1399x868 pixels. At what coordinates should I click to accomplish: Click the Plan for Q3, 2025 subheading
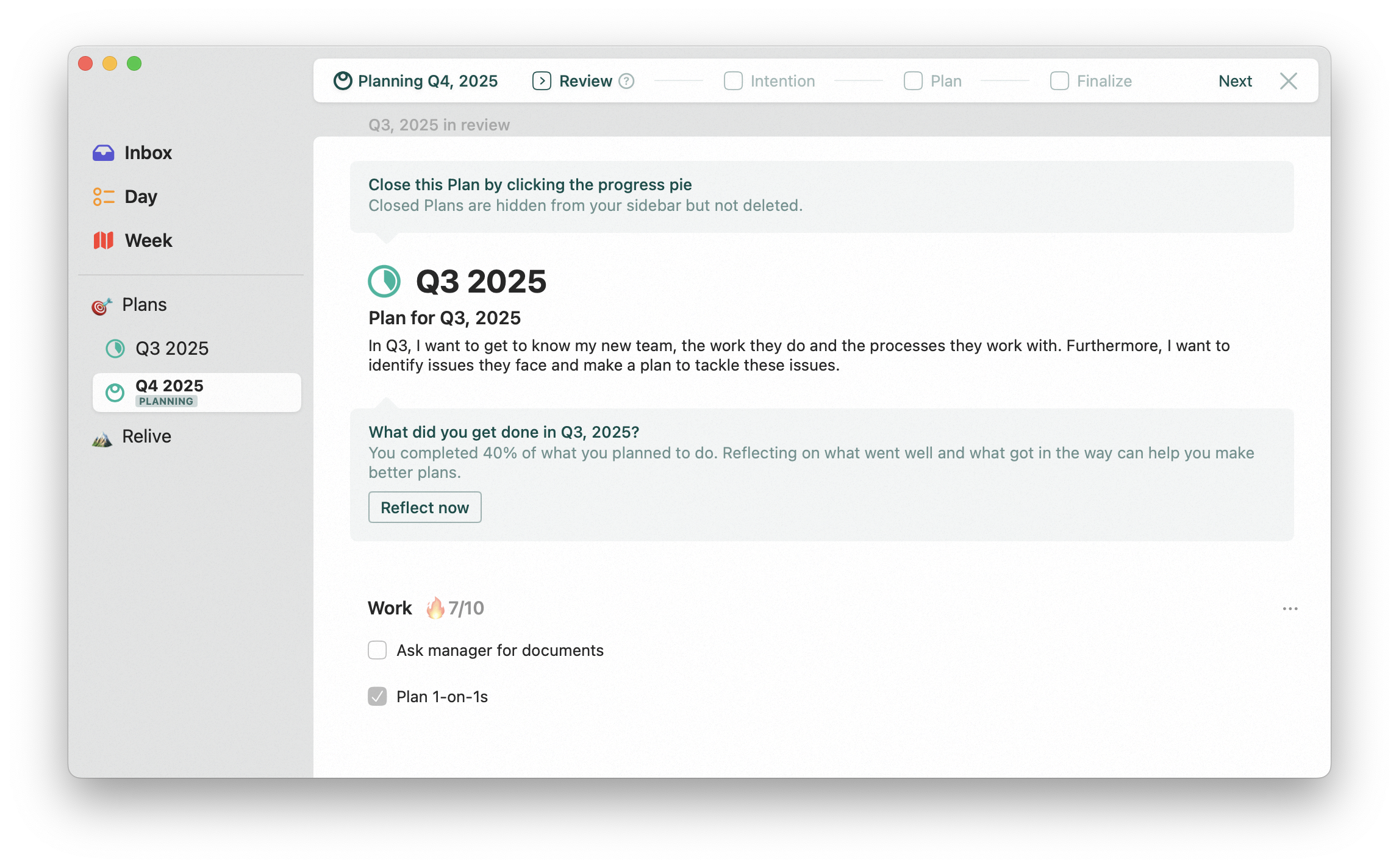click(x=445, y=318)
